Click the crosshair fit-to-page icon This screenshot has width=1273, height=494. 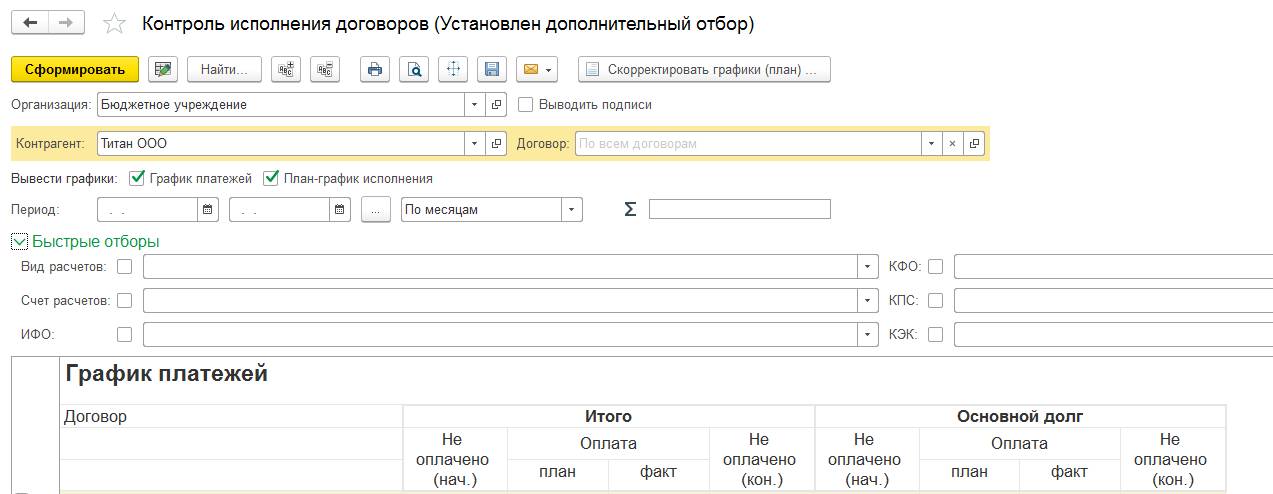tap(453, 69)
